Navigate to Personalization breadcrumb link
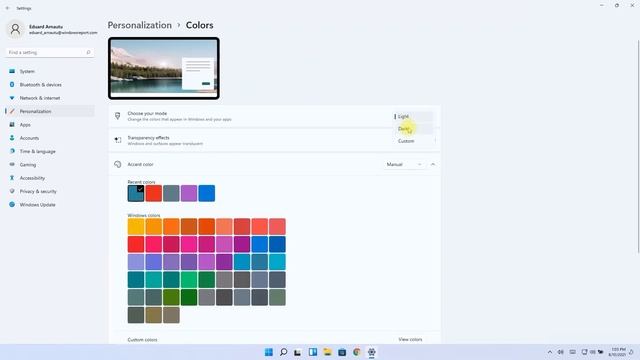Screen dimensions: 640x360 [140, 25]
